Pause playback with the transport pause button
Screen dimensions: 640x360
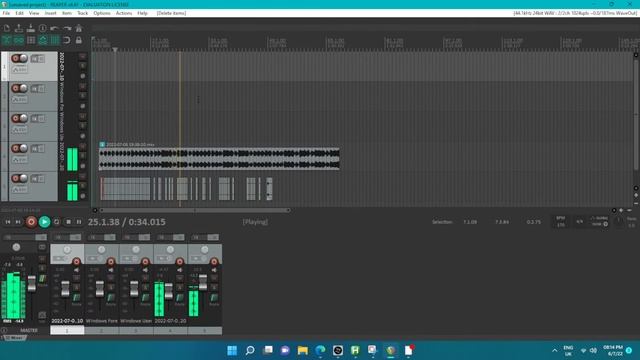coord(79,222)
